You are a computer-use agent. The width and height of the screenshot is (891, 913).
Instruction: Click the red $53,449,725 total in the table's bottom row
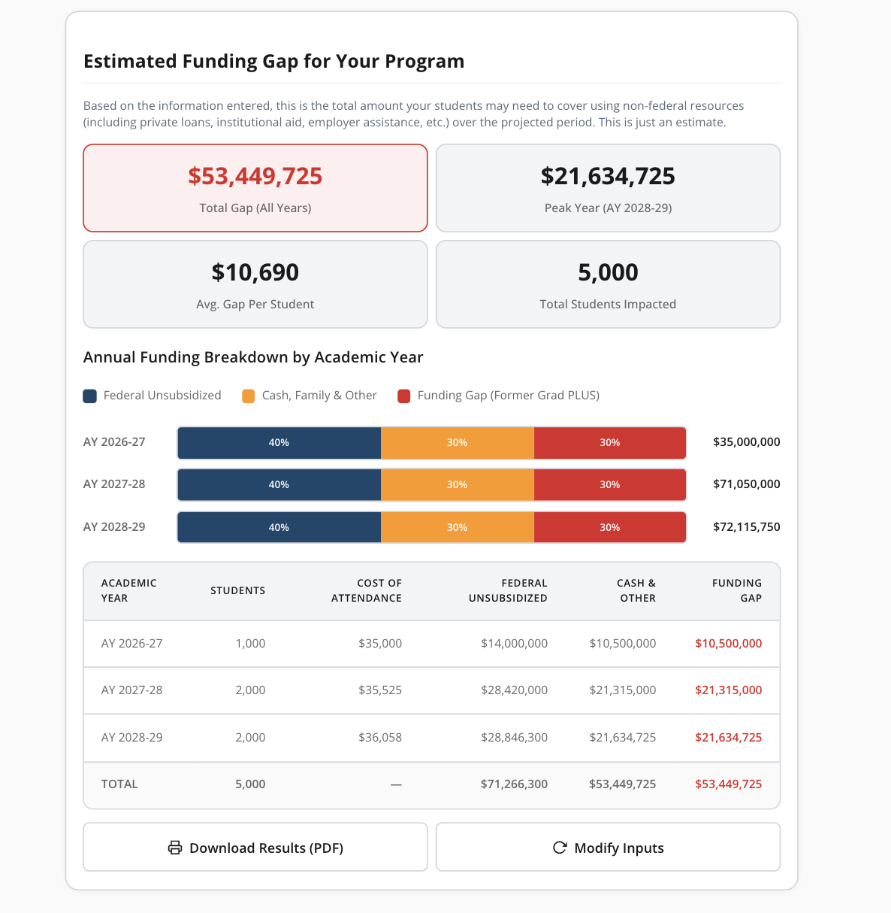[x=728, y=785]
